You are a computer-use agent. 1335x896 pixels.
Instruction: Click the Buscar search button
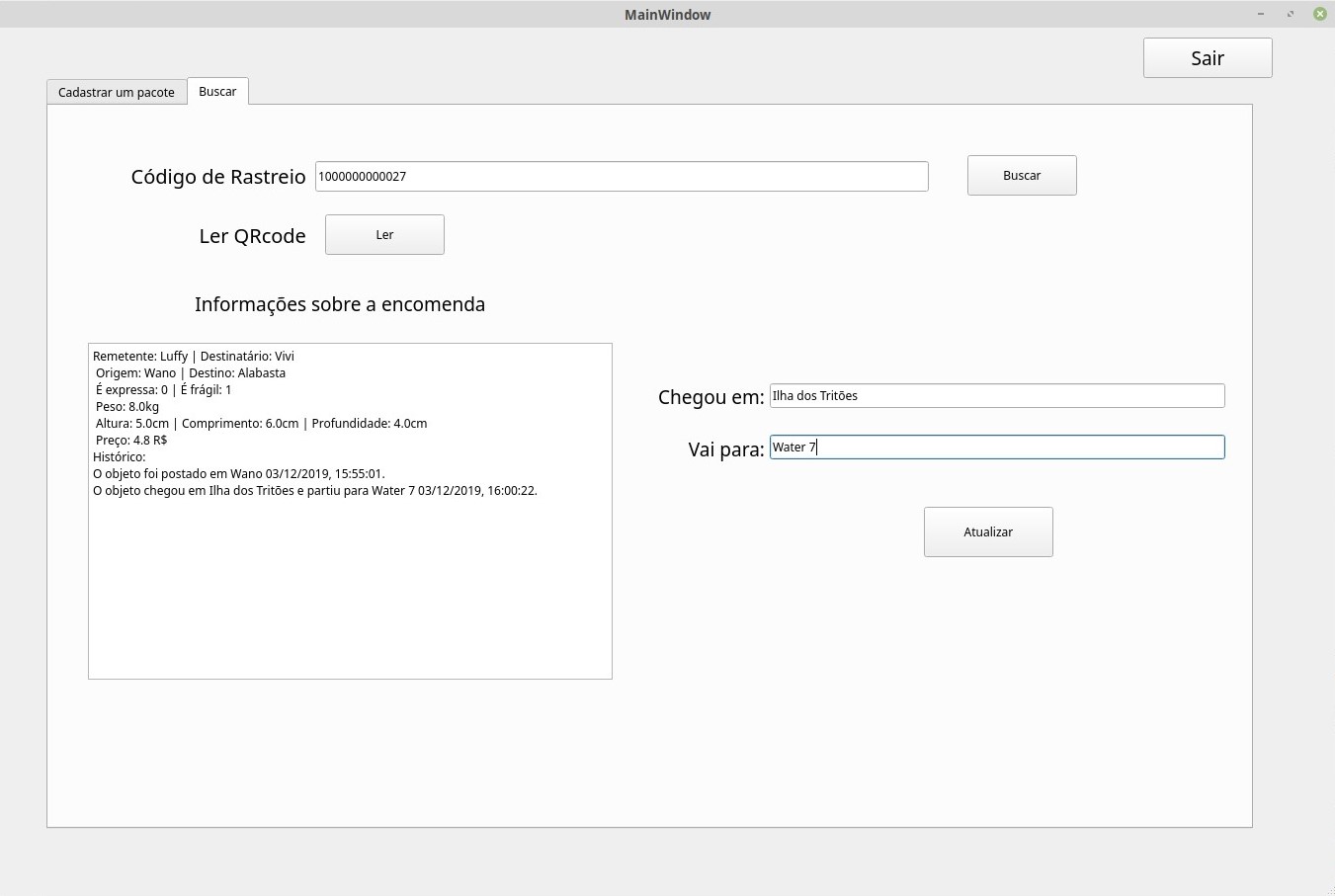click(1022, 175)
